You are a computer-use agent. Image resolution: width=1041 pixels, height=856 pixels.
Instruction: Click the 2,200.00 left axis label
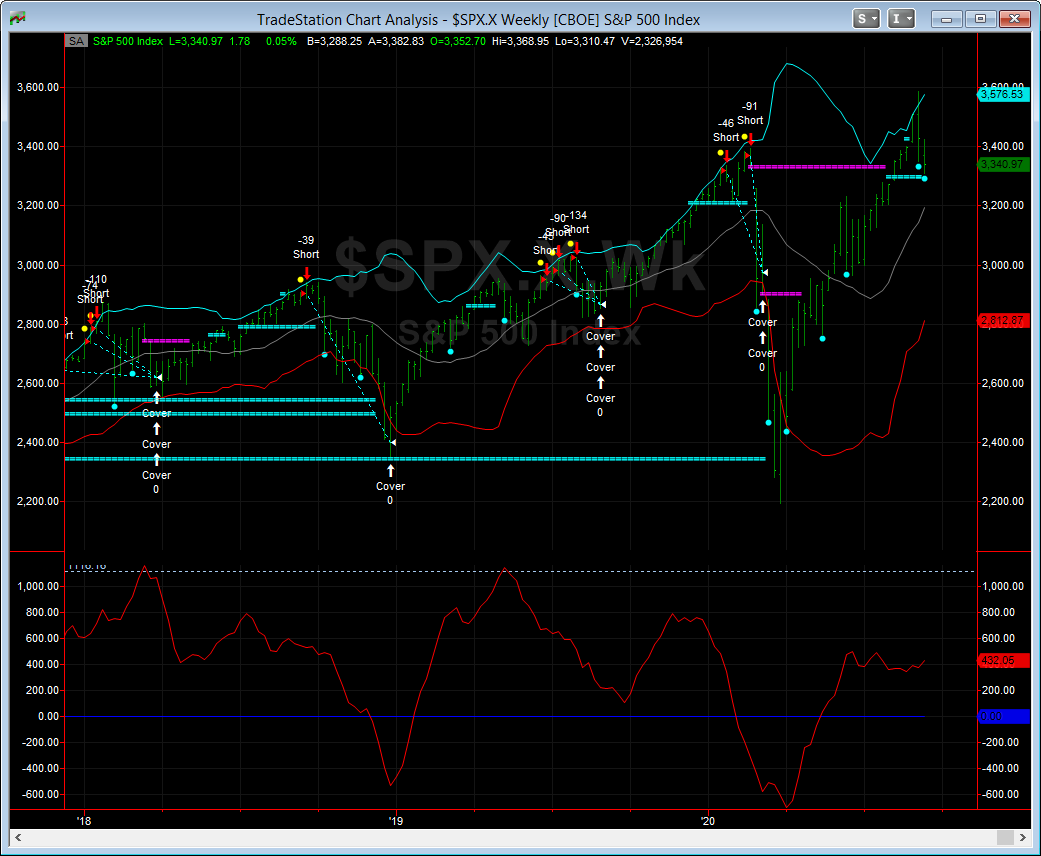(38, 501)
